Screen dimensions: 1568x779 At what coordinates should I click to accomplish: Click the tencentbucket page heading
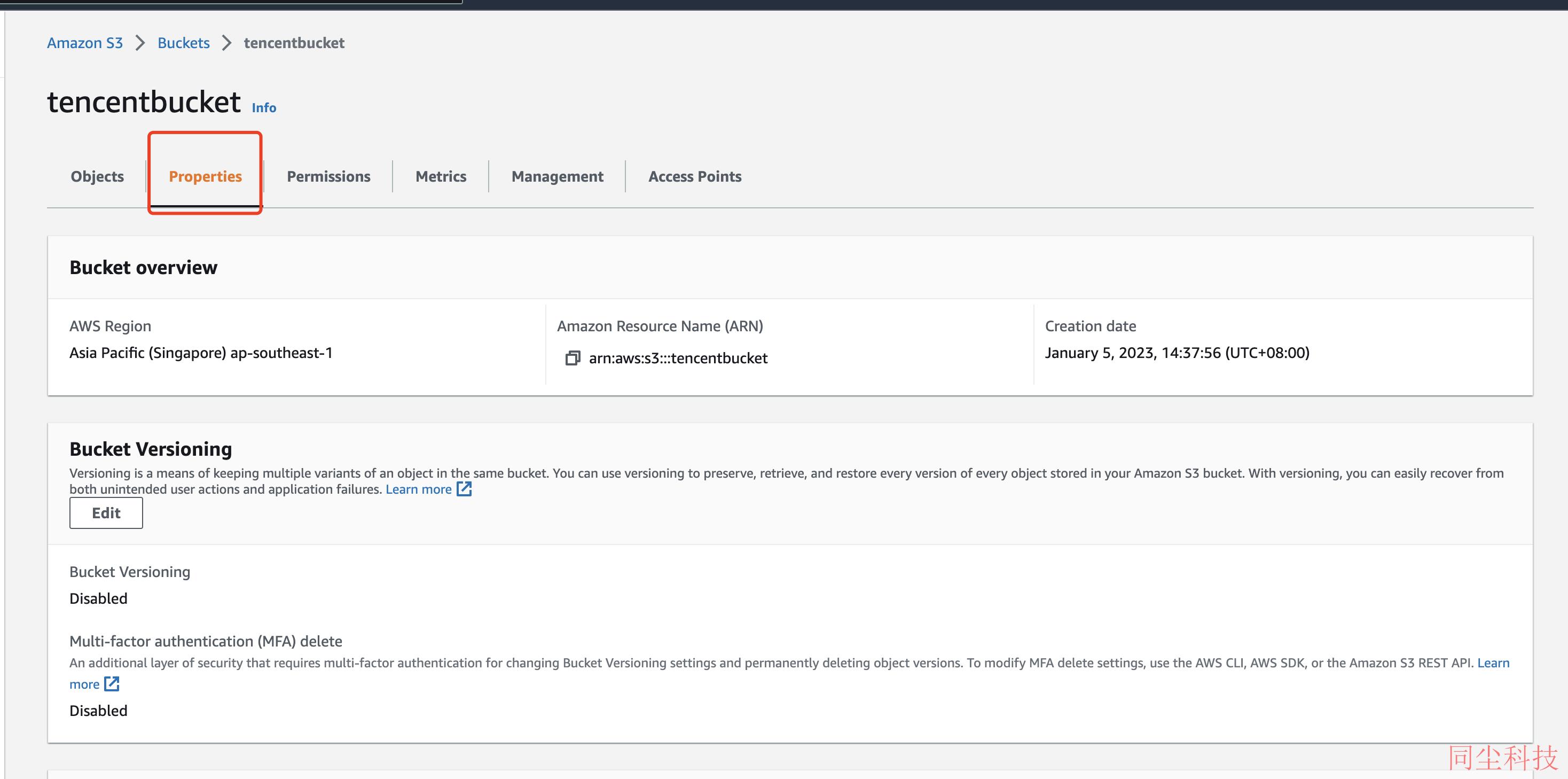pyautogui.click(x=144, y=102)
